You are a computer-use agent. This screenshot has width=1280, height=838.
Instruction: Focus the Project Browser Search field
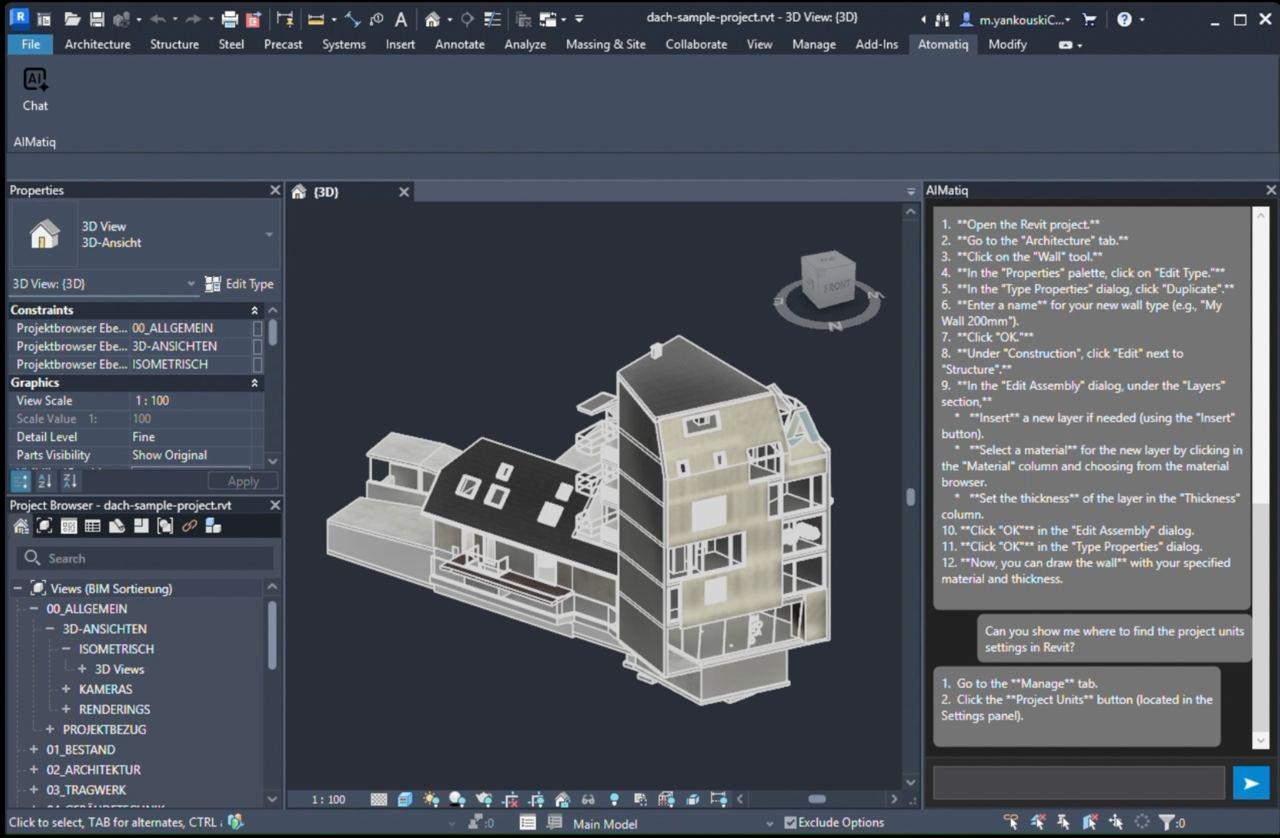click(x=145, y=558)
